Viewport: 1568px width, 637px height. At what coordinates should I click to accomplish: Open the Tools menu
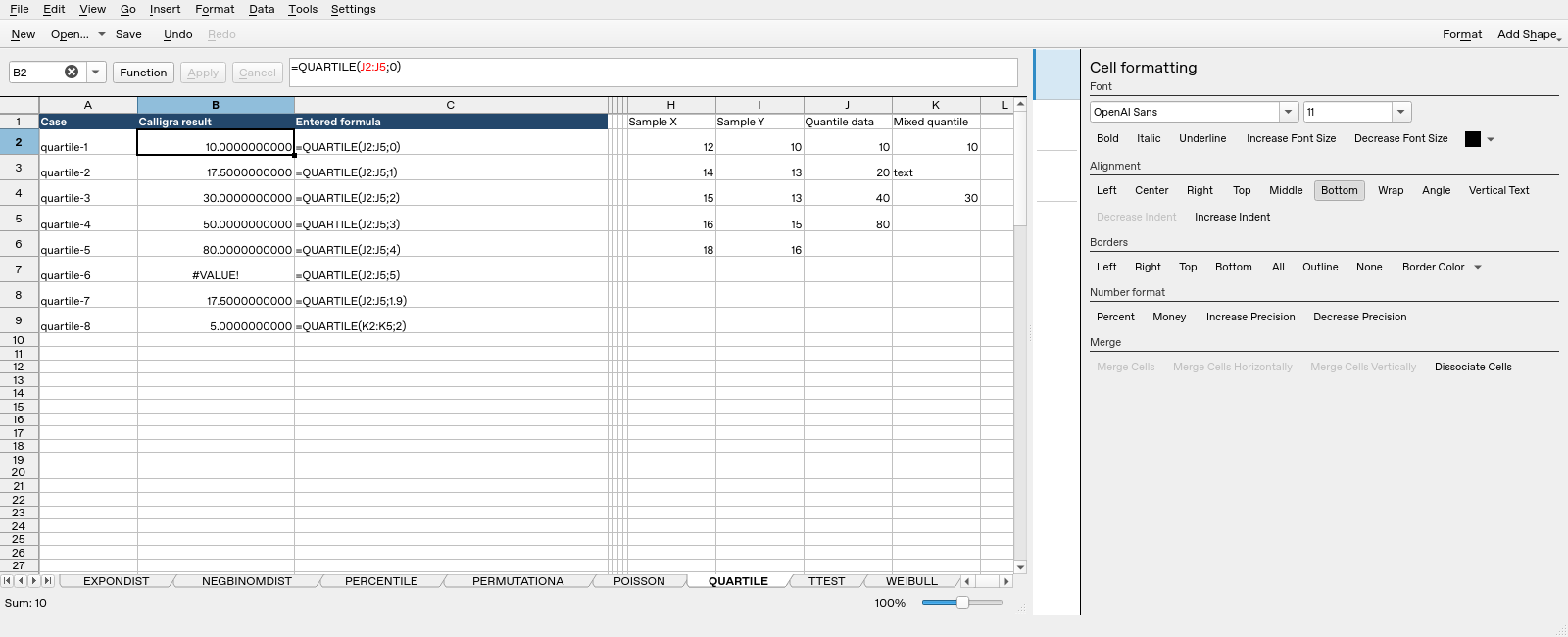303,9
